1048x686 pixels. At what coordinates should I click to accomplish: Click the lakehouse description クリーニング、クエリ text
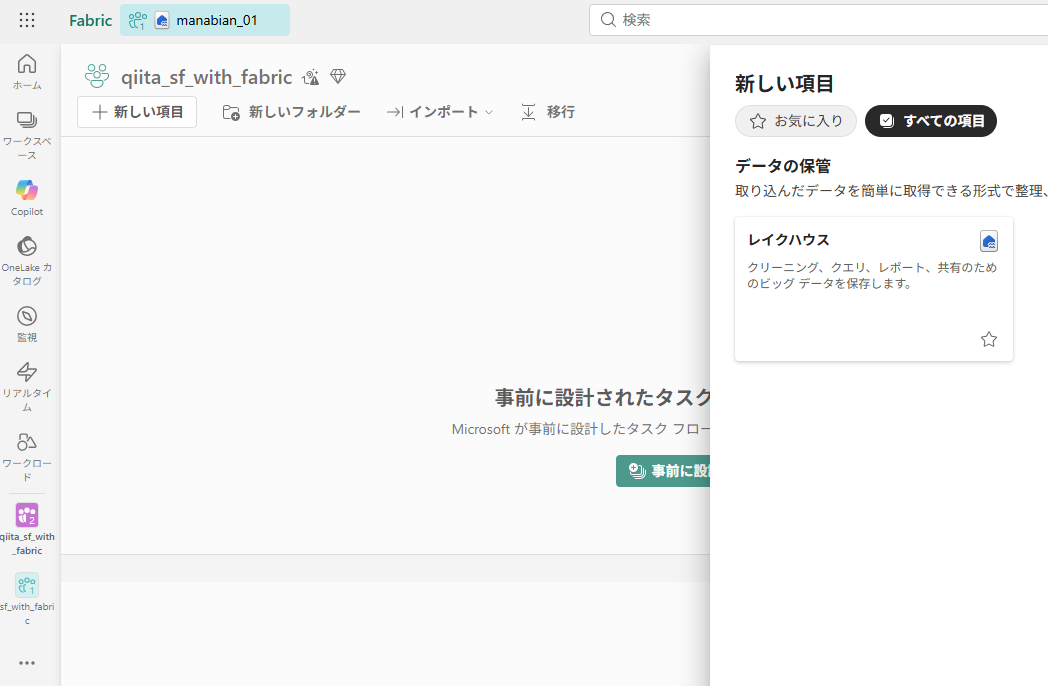point(872,275)
